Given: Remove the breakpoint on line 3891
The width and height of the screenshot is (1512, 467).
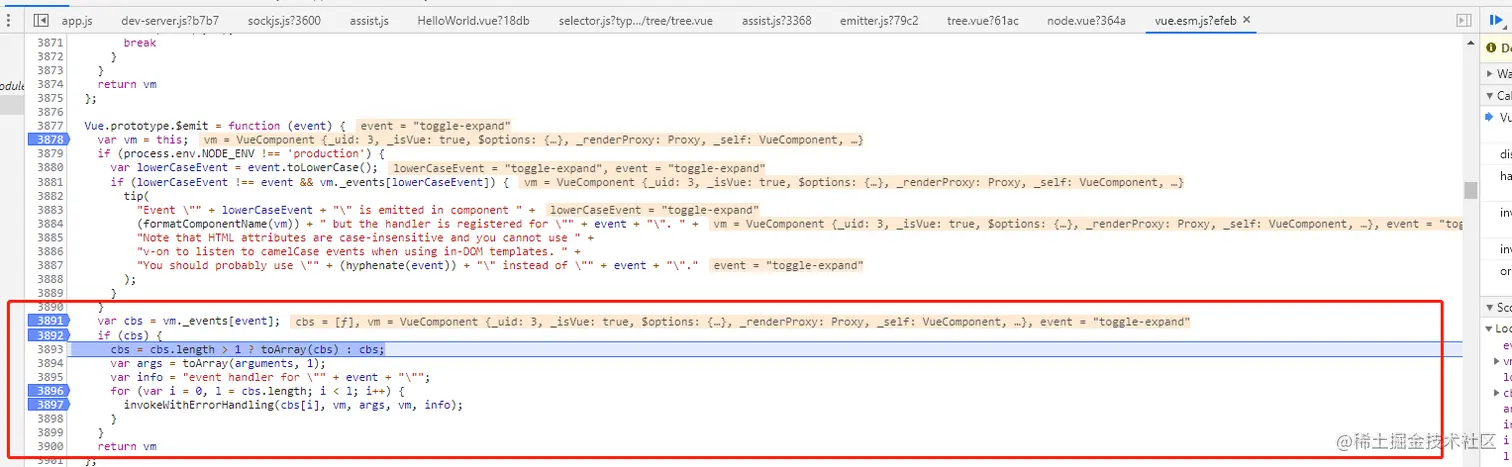Looking at the screenshot, I should 51,321.
